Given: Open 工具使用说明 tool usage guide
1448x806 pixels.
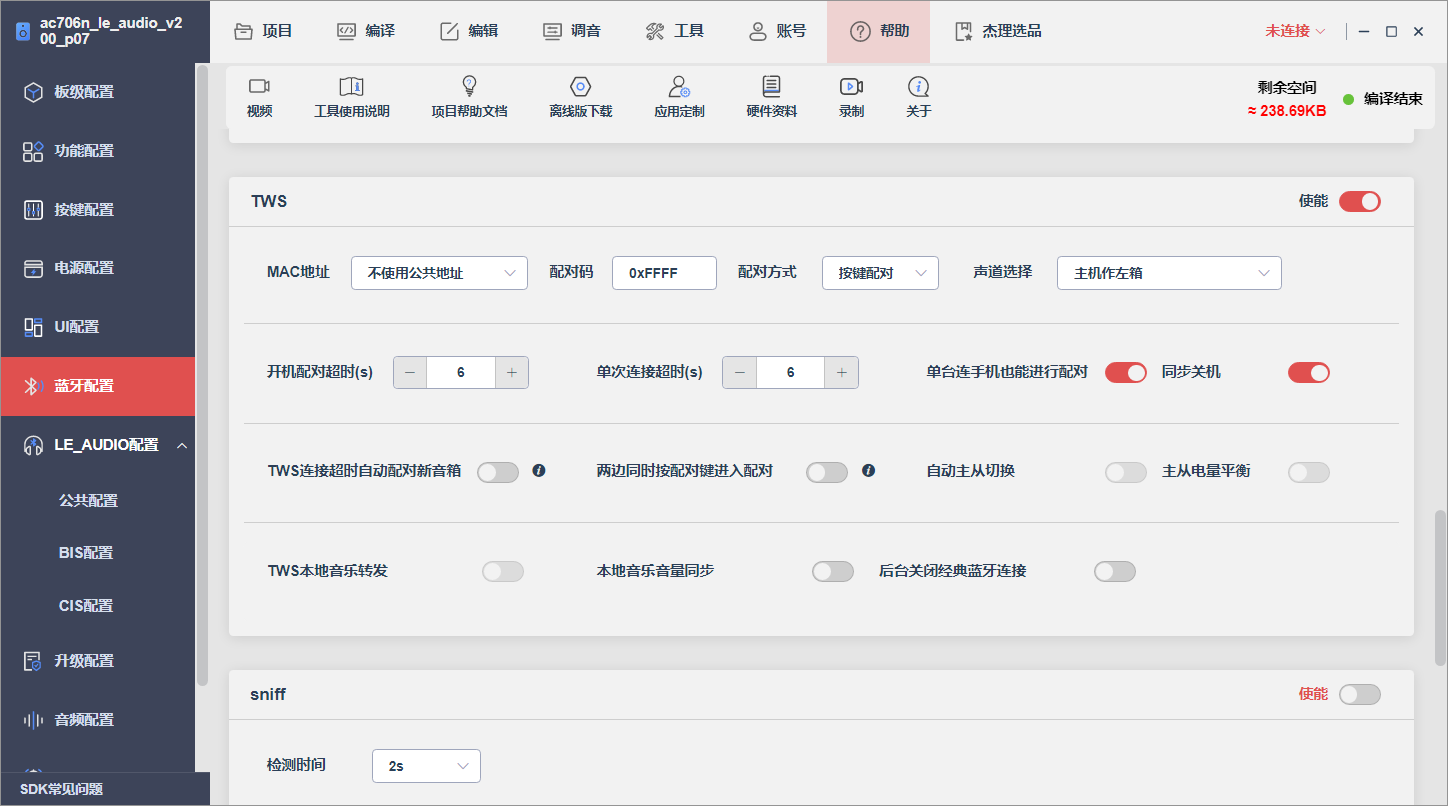Looking at the screenshot, I should click(351, 87).
